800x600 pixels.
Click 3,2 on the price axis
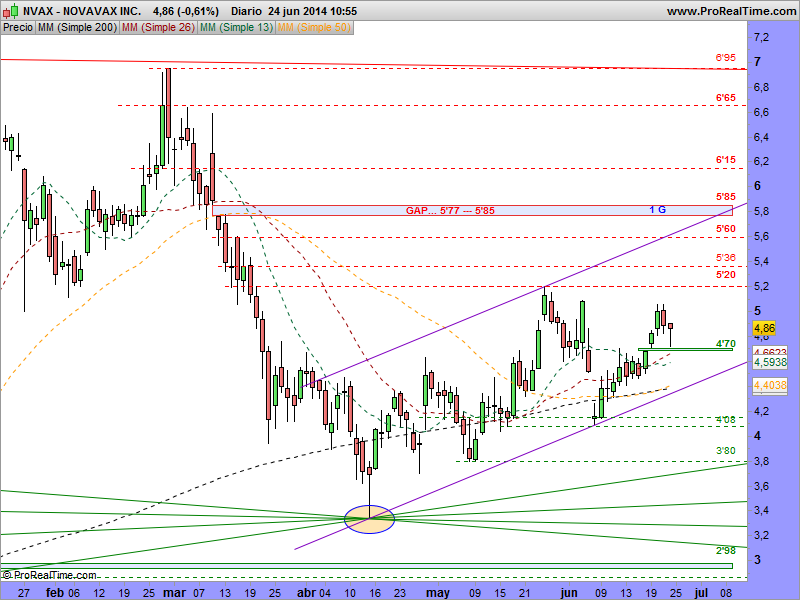coord(761,535)
